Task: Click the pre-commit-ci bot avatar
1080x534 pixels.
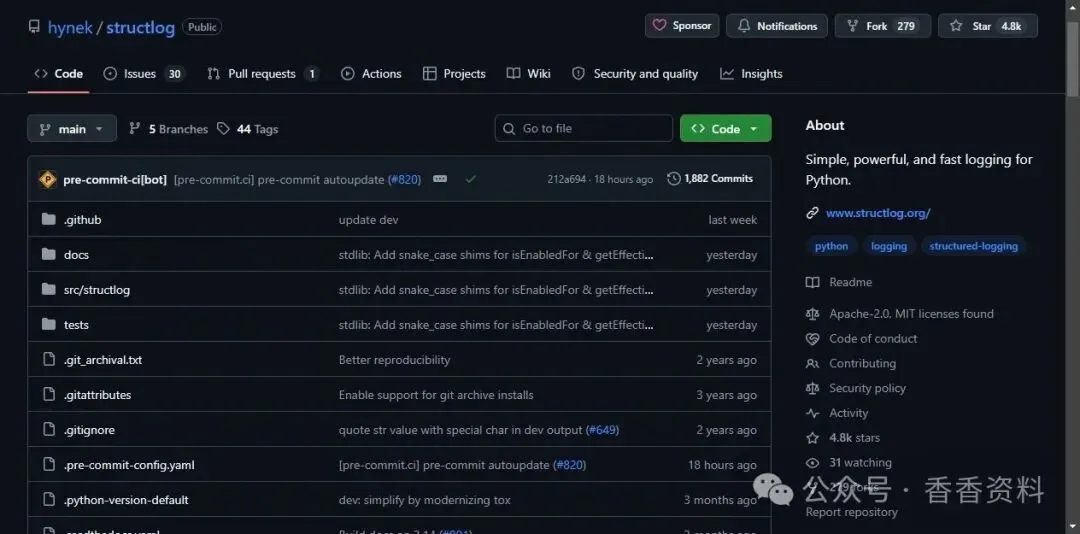Action: click(x=48, y=179)
